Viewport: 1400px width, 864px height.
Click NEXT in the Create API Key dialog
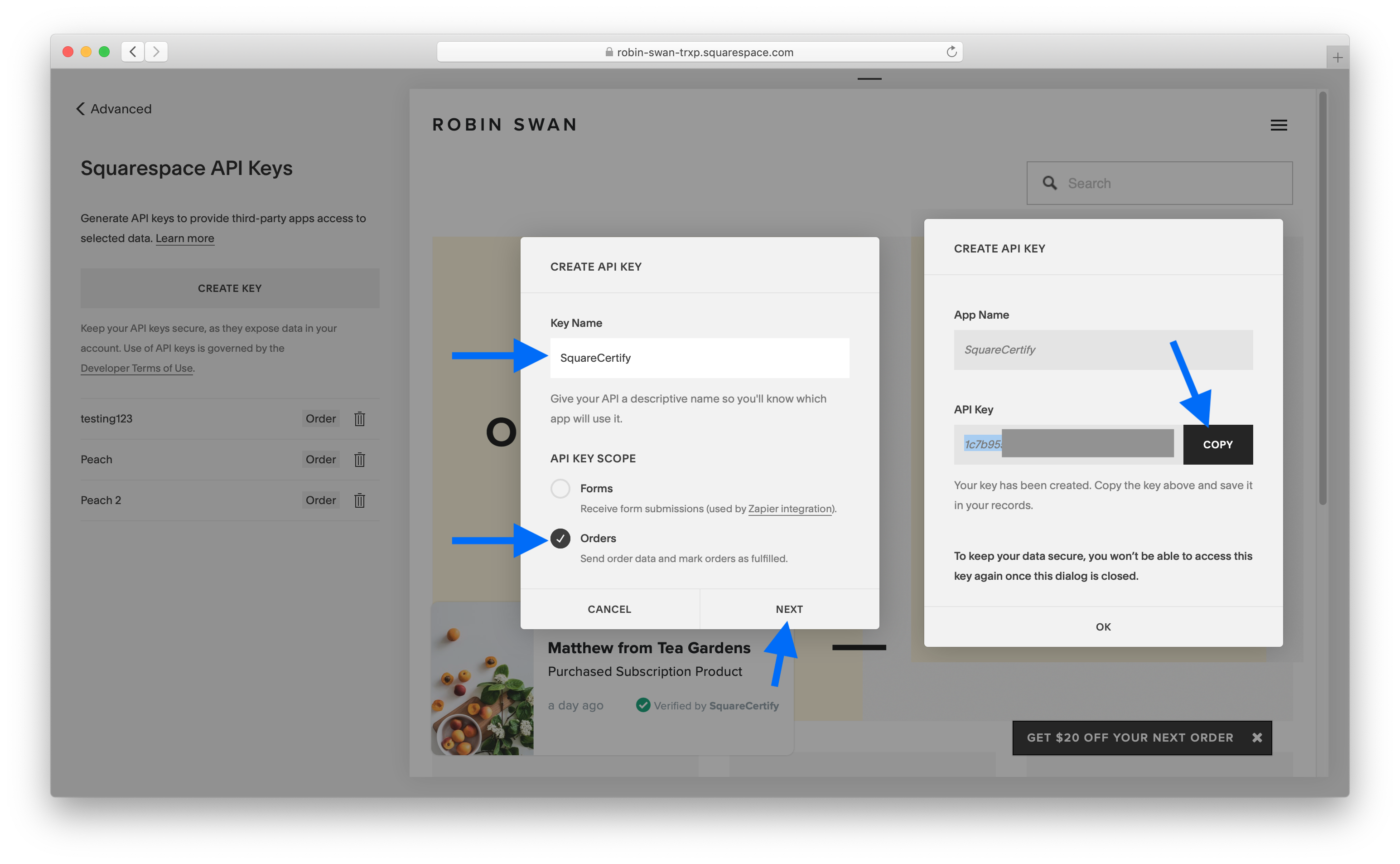[789, 609]
